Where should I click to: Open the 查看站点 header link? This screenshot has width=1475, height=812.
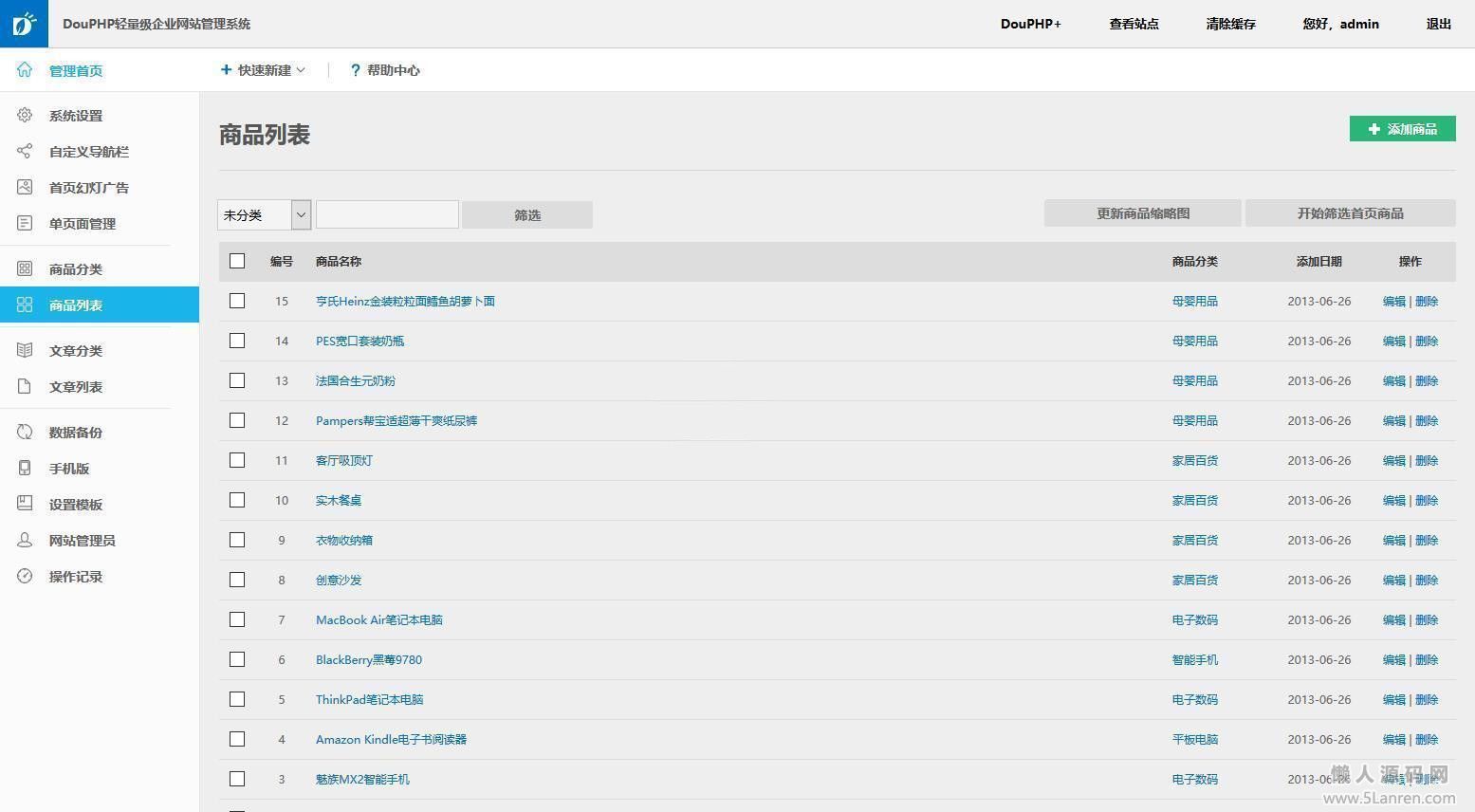coord(1134,24)
